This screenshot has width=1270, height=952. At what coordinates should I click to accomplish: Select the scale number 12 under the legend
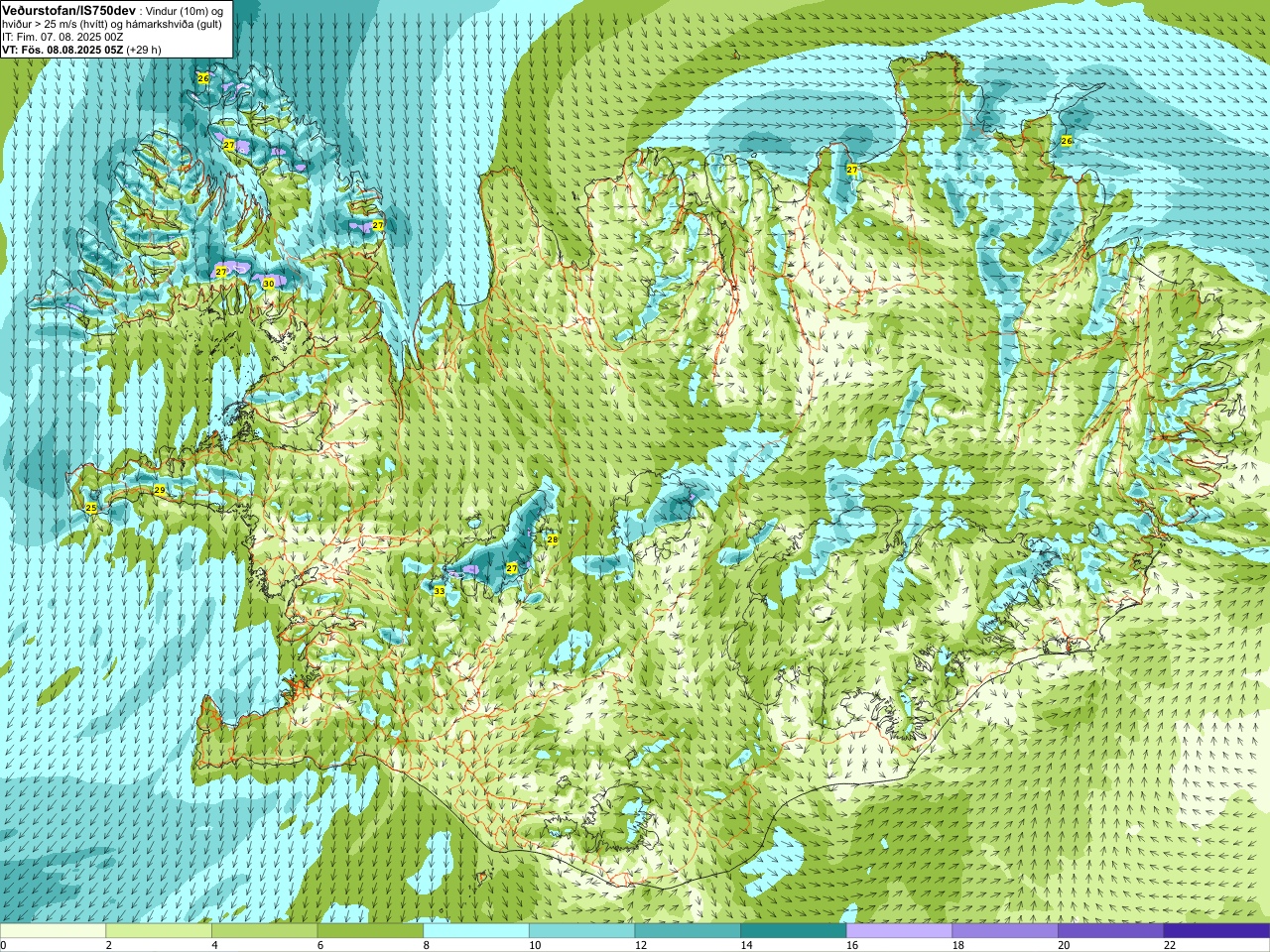[x=641, y=945]
